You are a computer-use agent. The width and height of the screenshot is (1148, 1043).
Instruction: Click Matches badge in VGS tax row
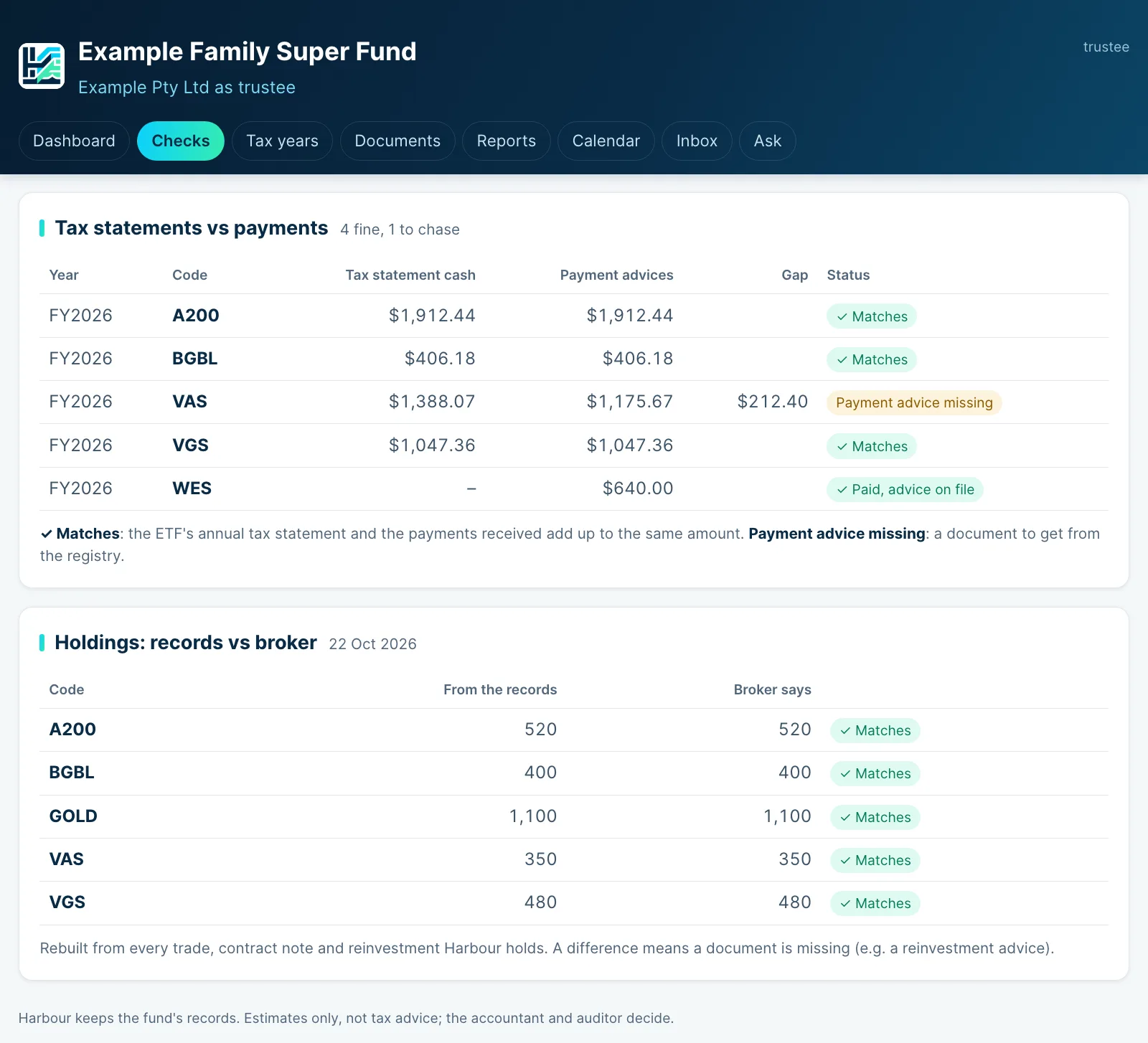click(x=872, y=447)
